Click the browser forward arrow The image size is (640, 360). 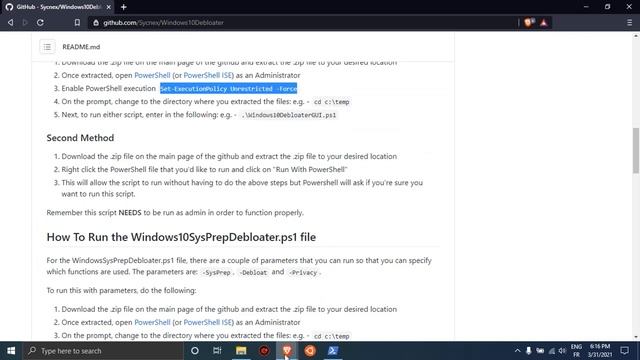click(25, 23)
